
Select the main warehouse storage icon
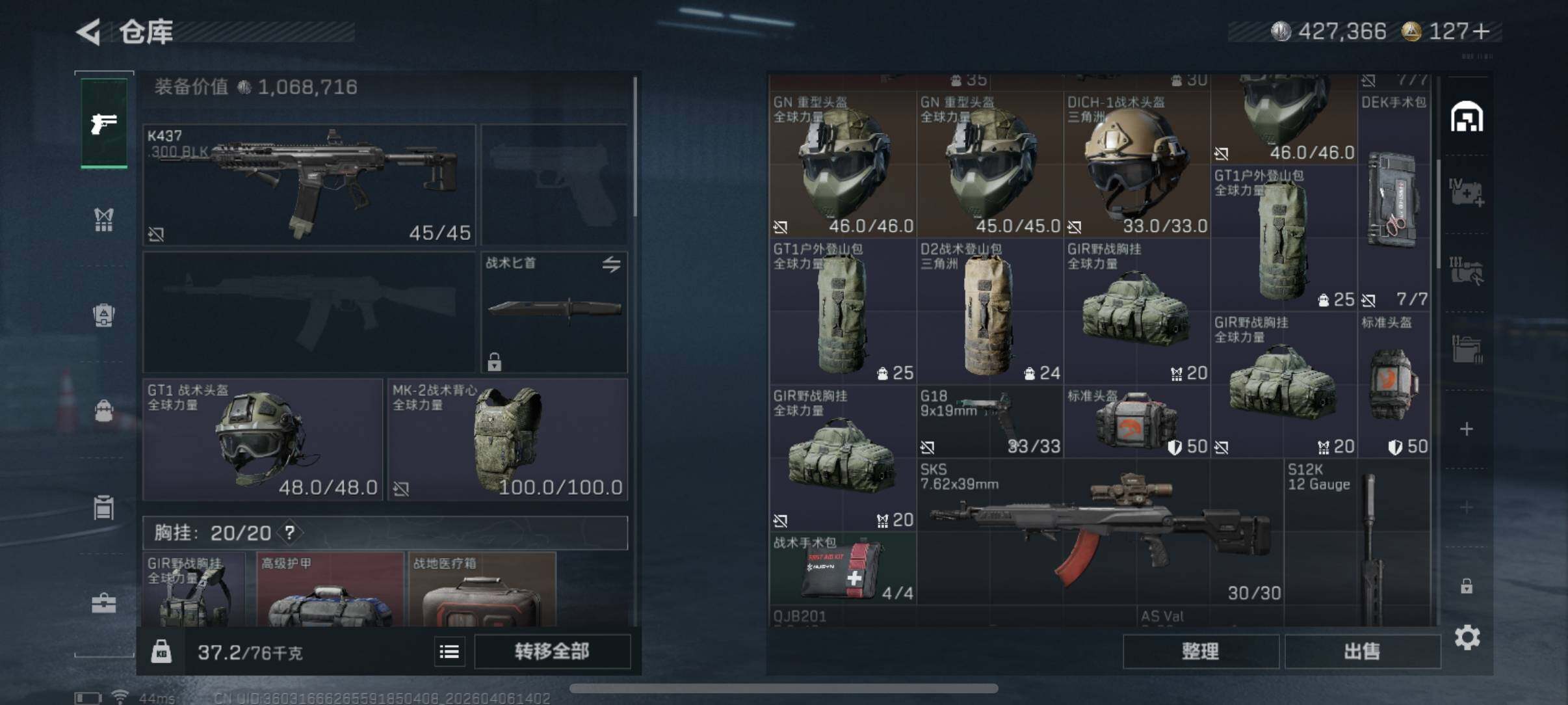(1467, 117)
